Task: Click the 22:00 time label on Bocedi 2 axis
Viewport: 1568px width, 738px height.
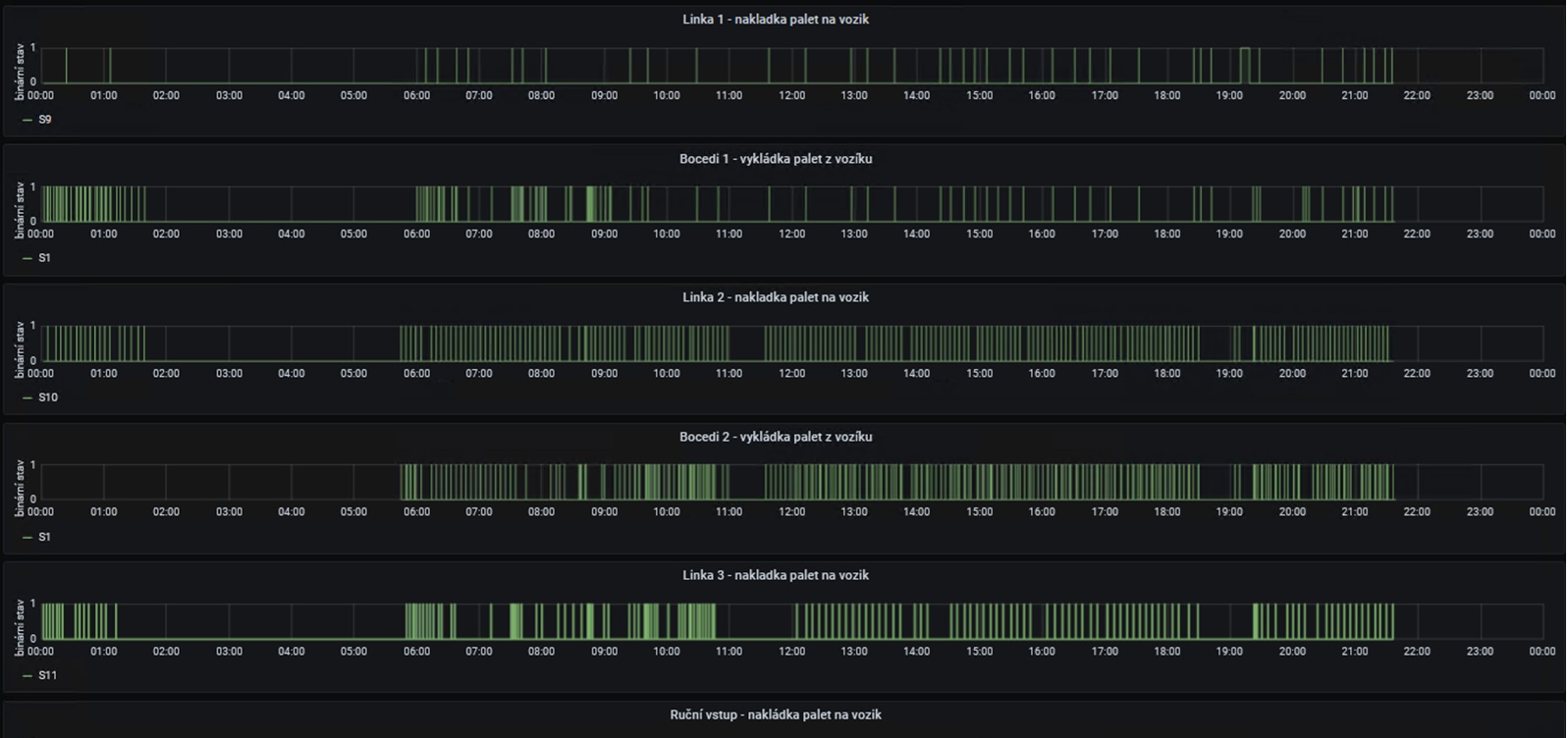Action: 1417,511
